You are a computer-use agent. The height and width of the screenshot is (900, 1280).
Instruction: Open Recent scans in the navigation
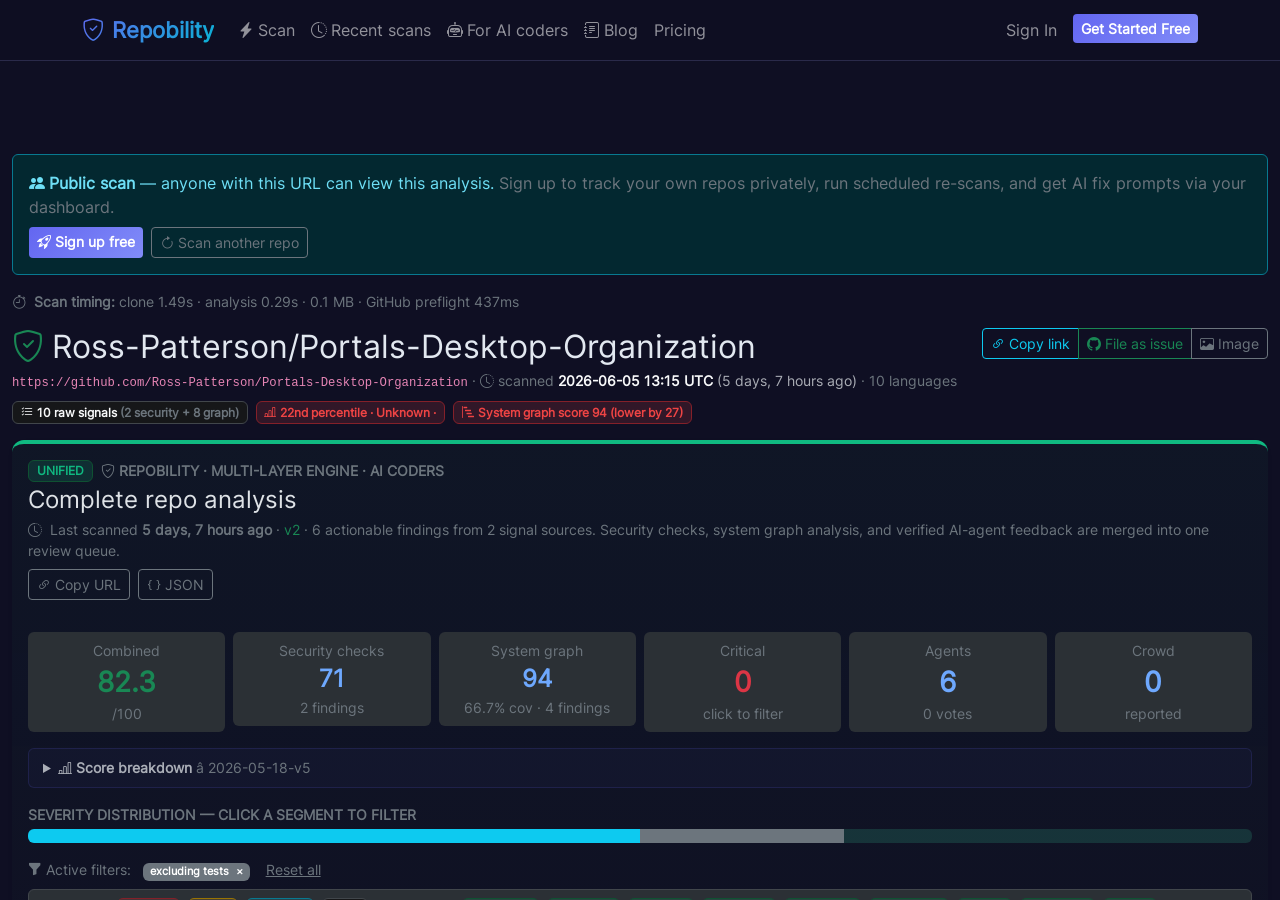371,30
